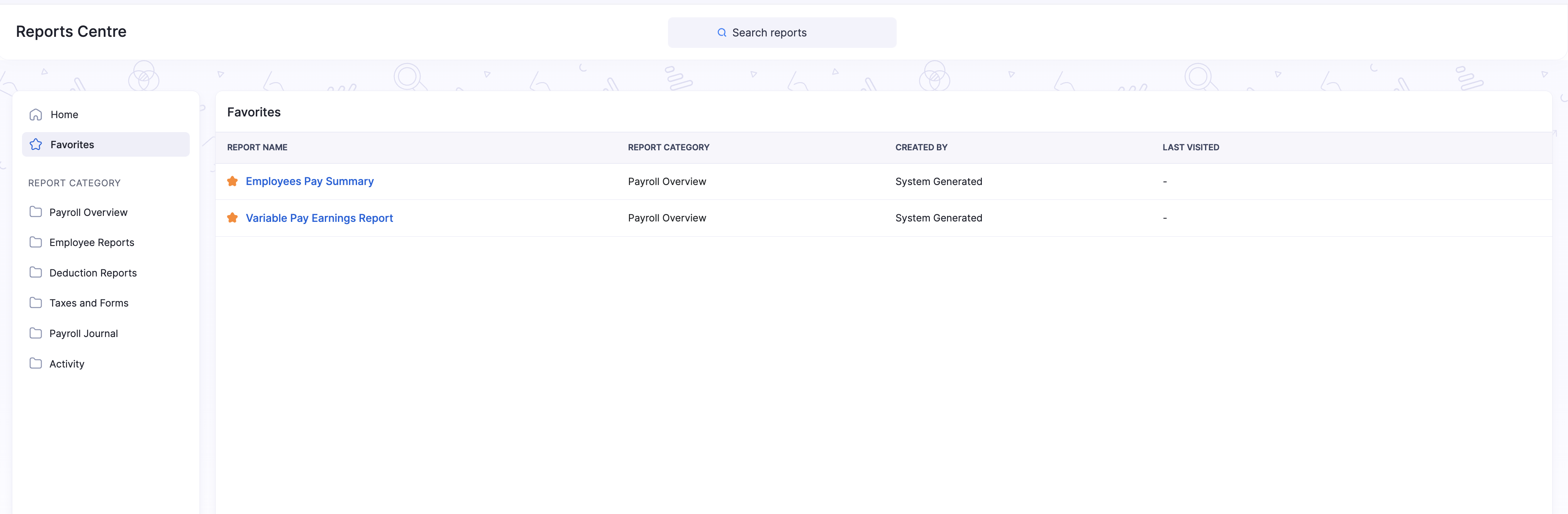Click the Employee Reports folder icon
The height and width of the screenshot is (514, 1568).
pos(36,242)
